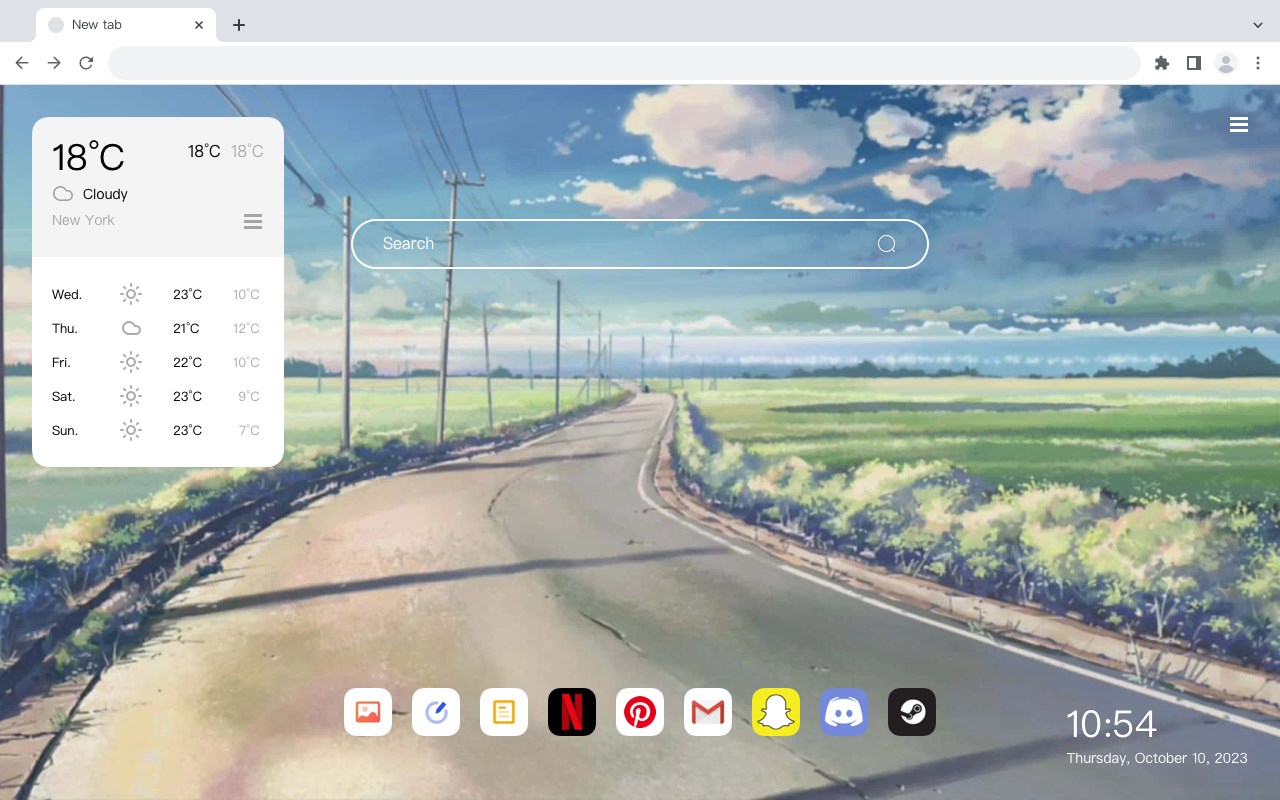
Task: Click the Cloudy condition text
Action: 105,194
